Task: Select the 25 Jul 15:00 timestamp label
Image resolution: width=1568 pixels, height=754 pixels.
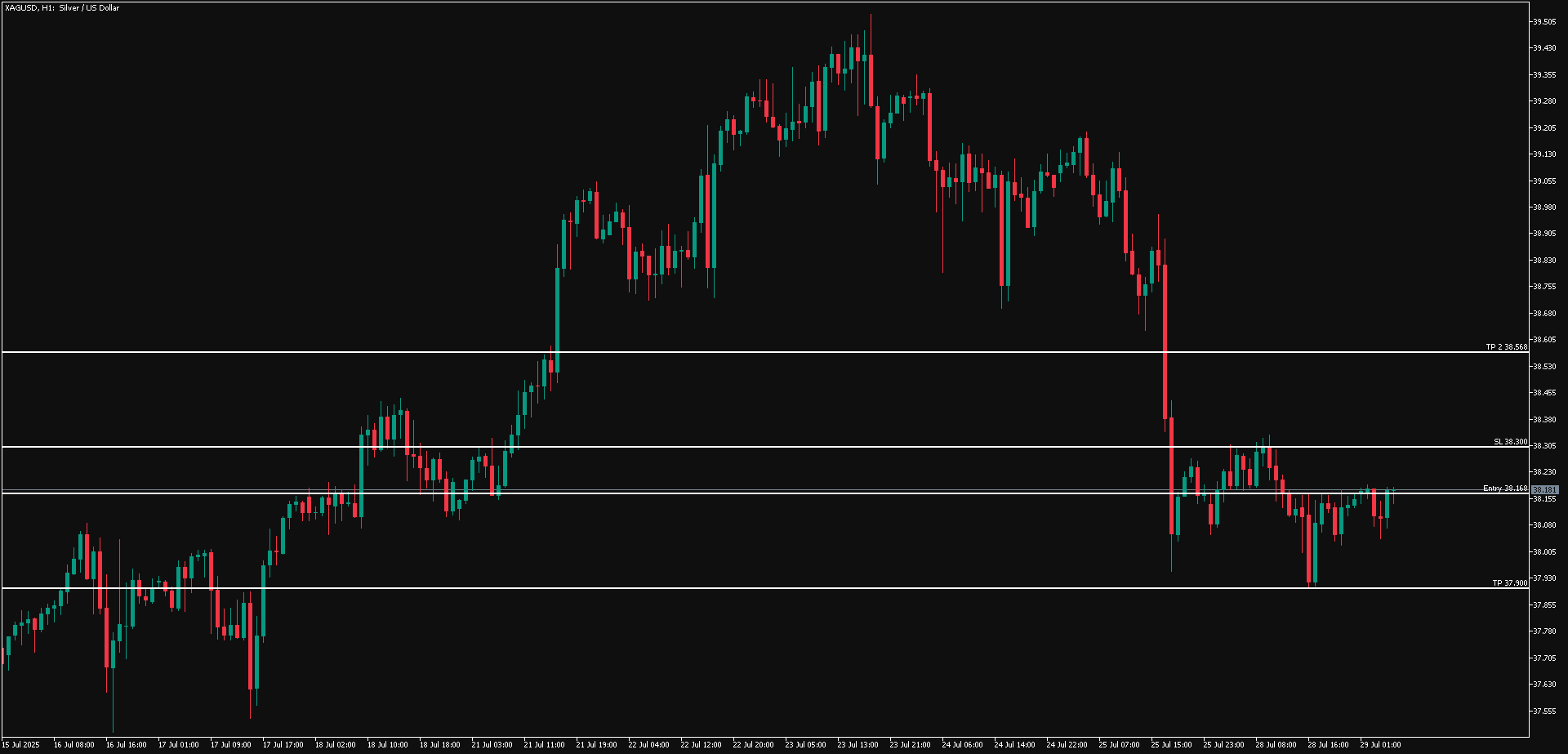Action: point(1171,745)
